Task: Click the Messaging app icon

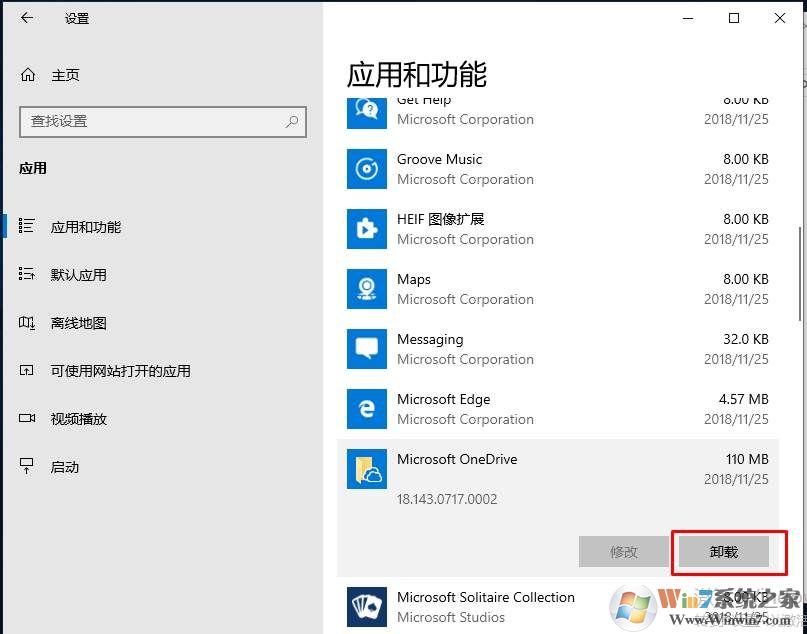Action: click(x=366, y=349)
